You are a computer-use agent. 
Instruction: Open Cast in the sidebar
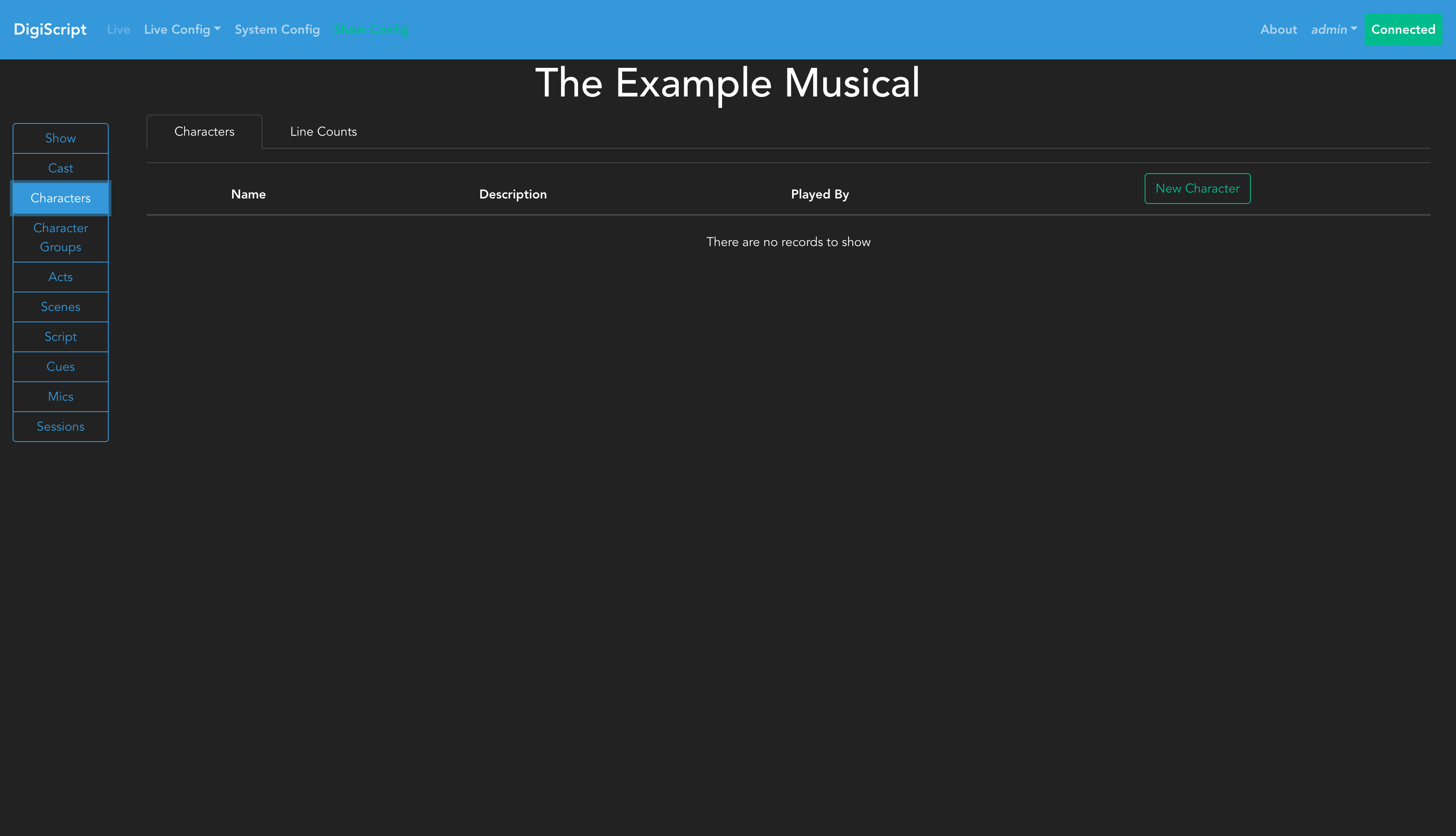[x=60, y=168]
